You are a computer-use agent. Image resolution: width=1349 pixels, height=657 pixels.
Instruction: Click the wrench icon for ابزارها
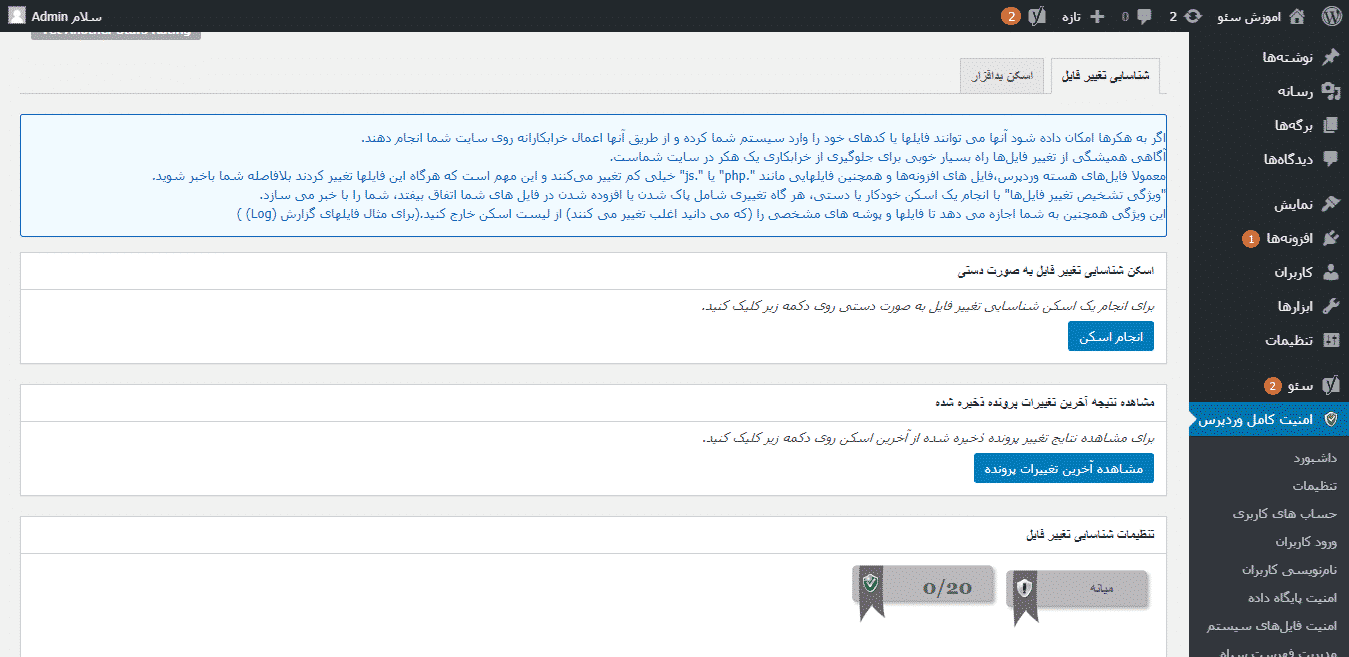coord(1330,306)
